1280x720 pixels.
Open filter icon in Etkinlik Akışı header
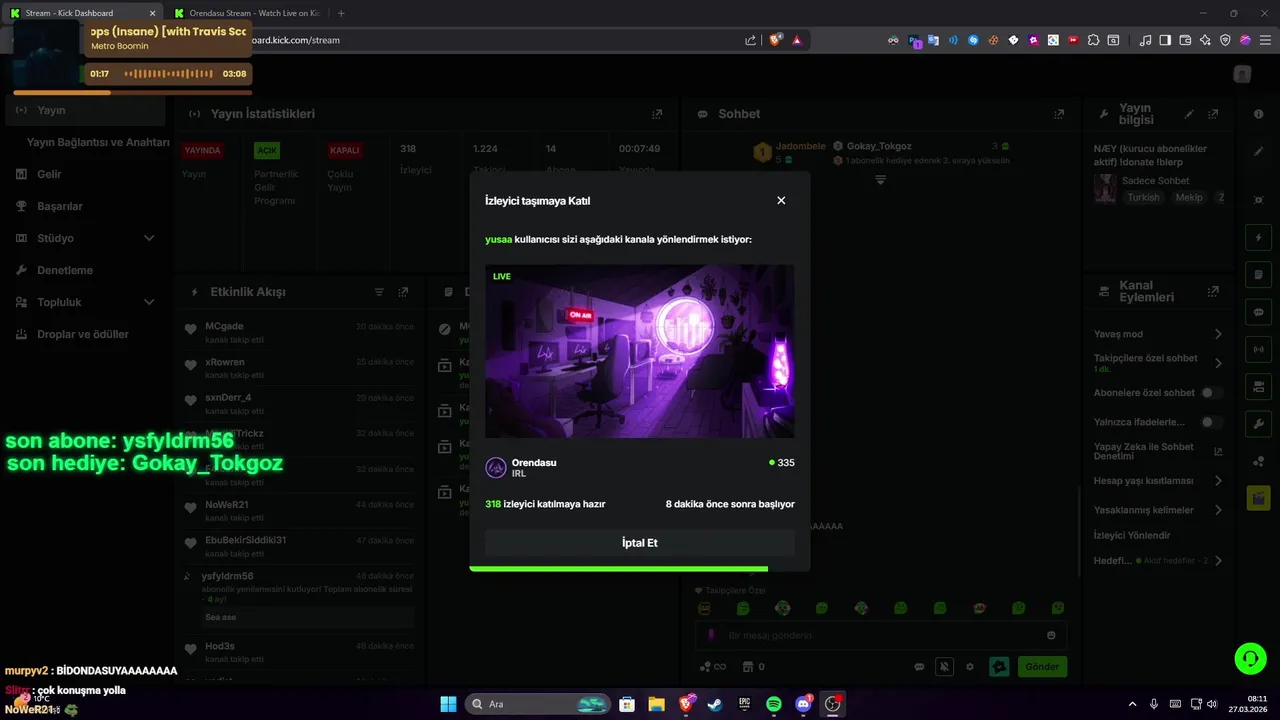tap(379, 292)
